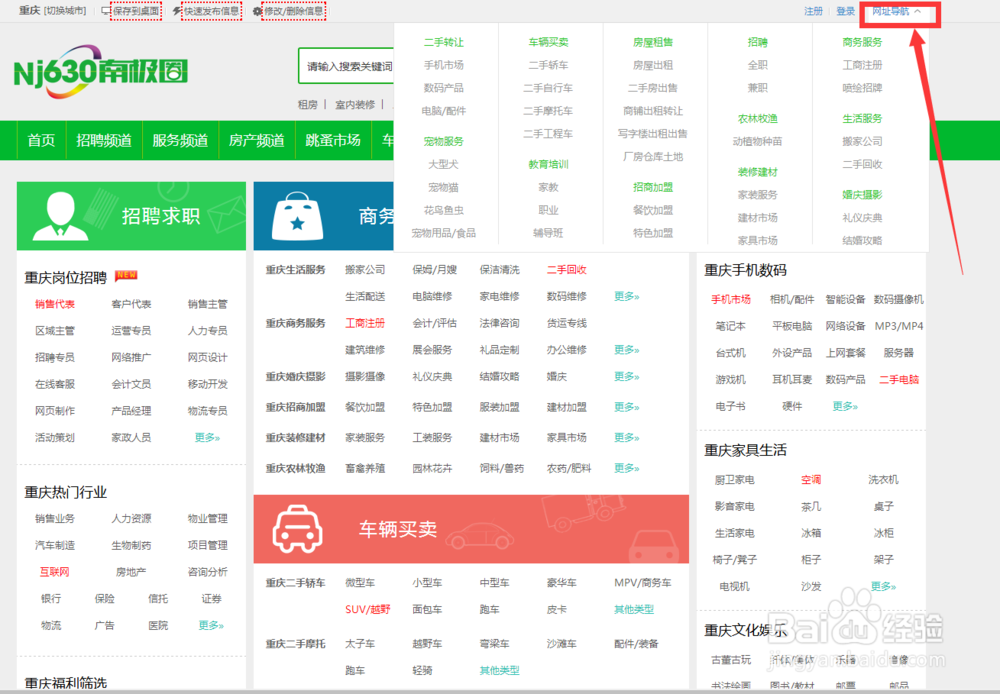Click the 注册 register link
This screenshot has width=1000, height=694.
coord(813,11)
